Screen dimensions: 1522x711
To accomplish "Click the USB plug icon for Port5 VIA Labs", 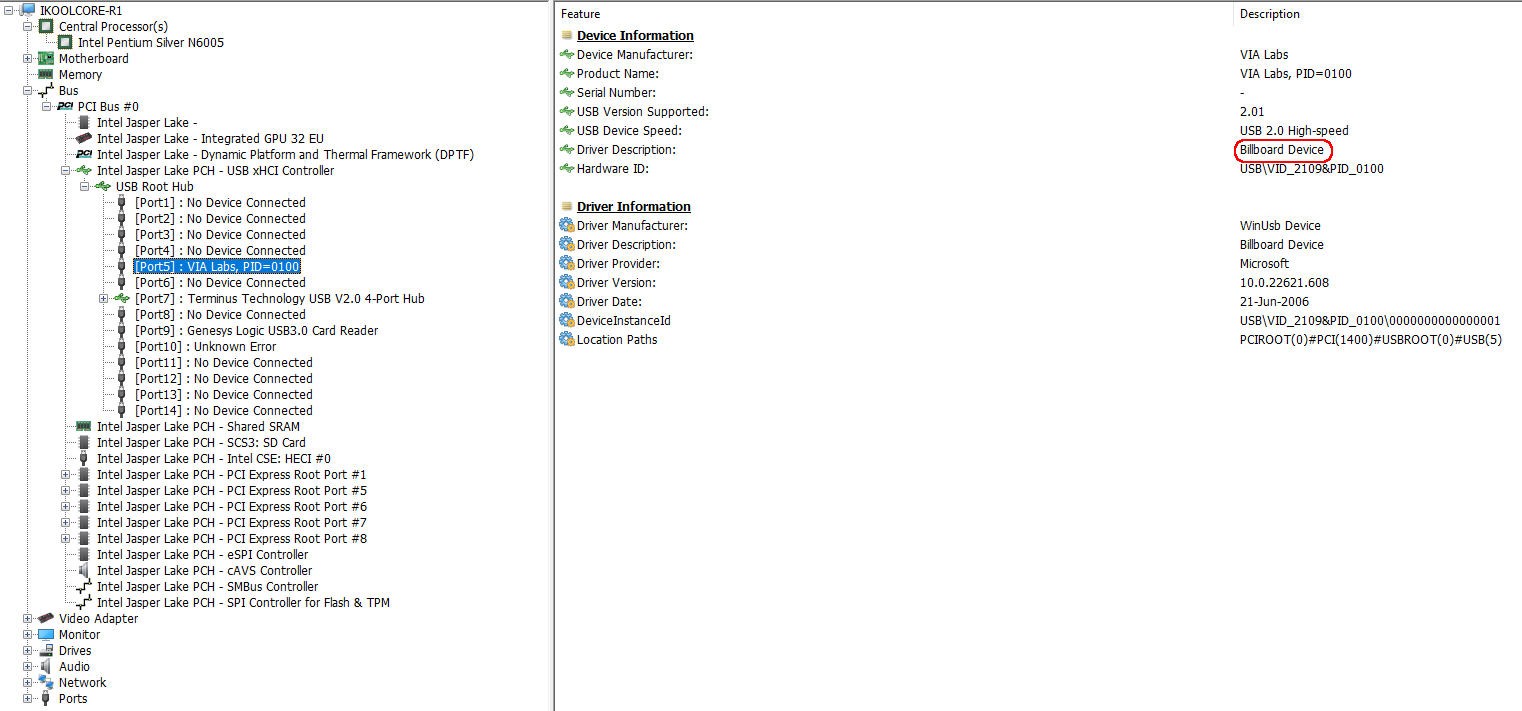I will pyautogui.click(x=122, y=266).
